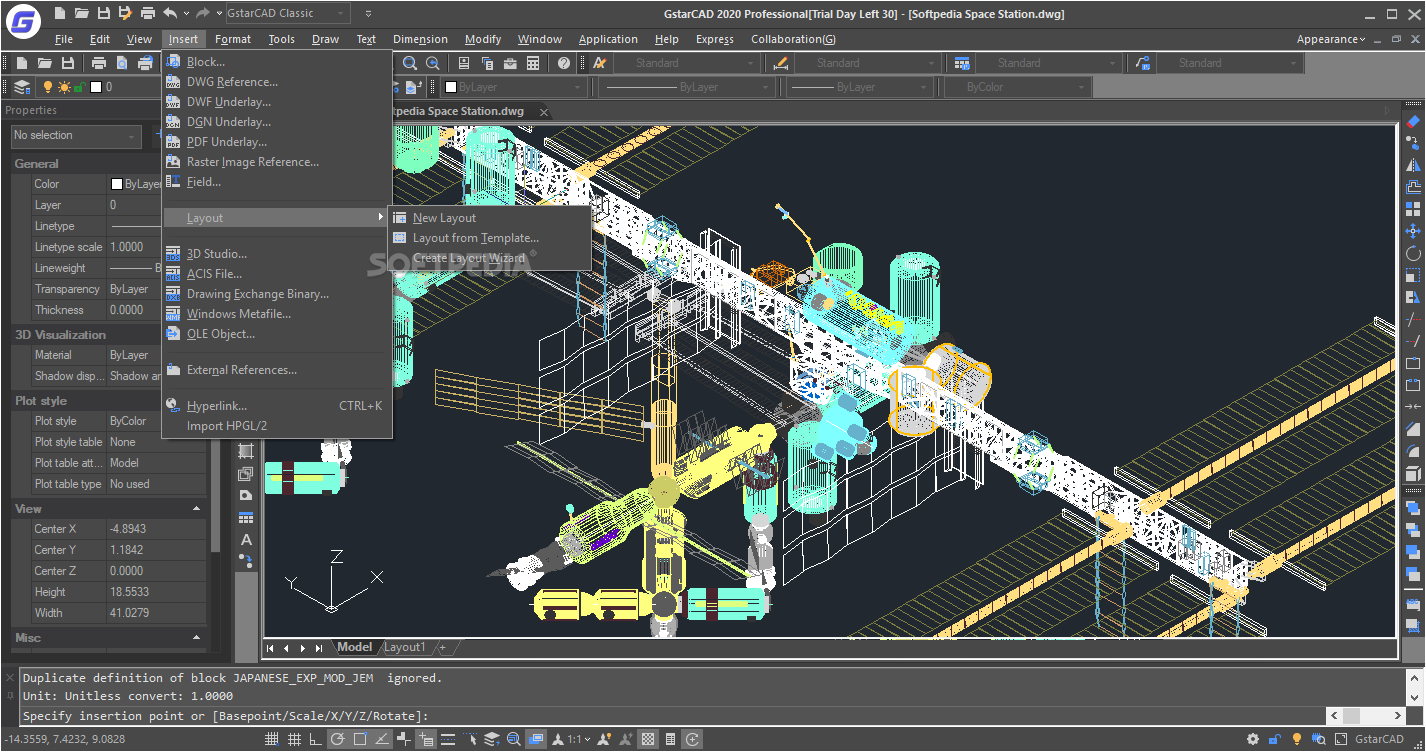This screenshot has height=752, width=1426.
Task: Click the Undo arrow in quick access bar
Action: point(170,13)
